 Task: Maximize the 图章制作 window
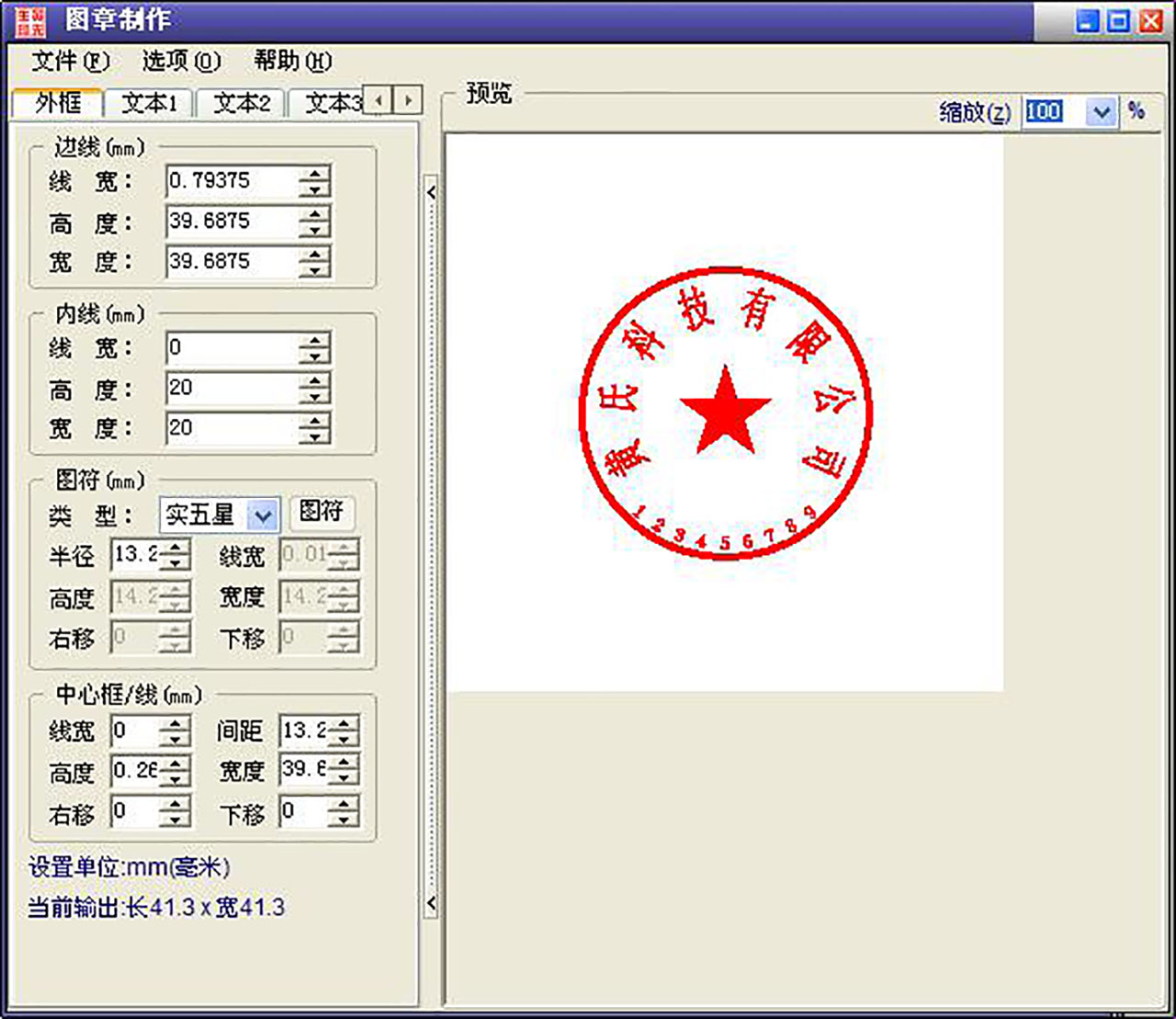coord(1119,21)
